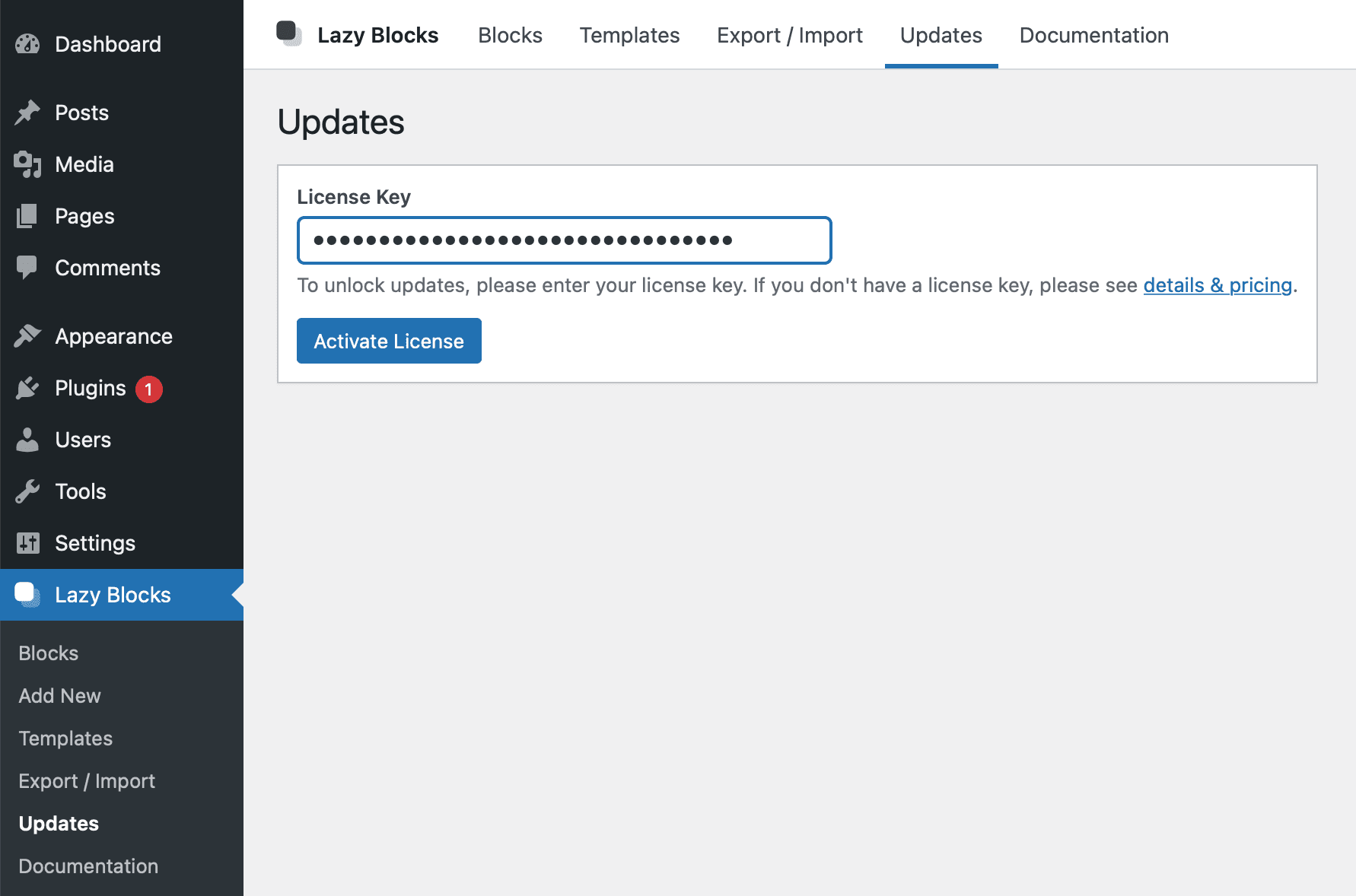Click the Comments speech bubble icon
Viewport: 1356px width, 896px height.
(x=27, y=268)
